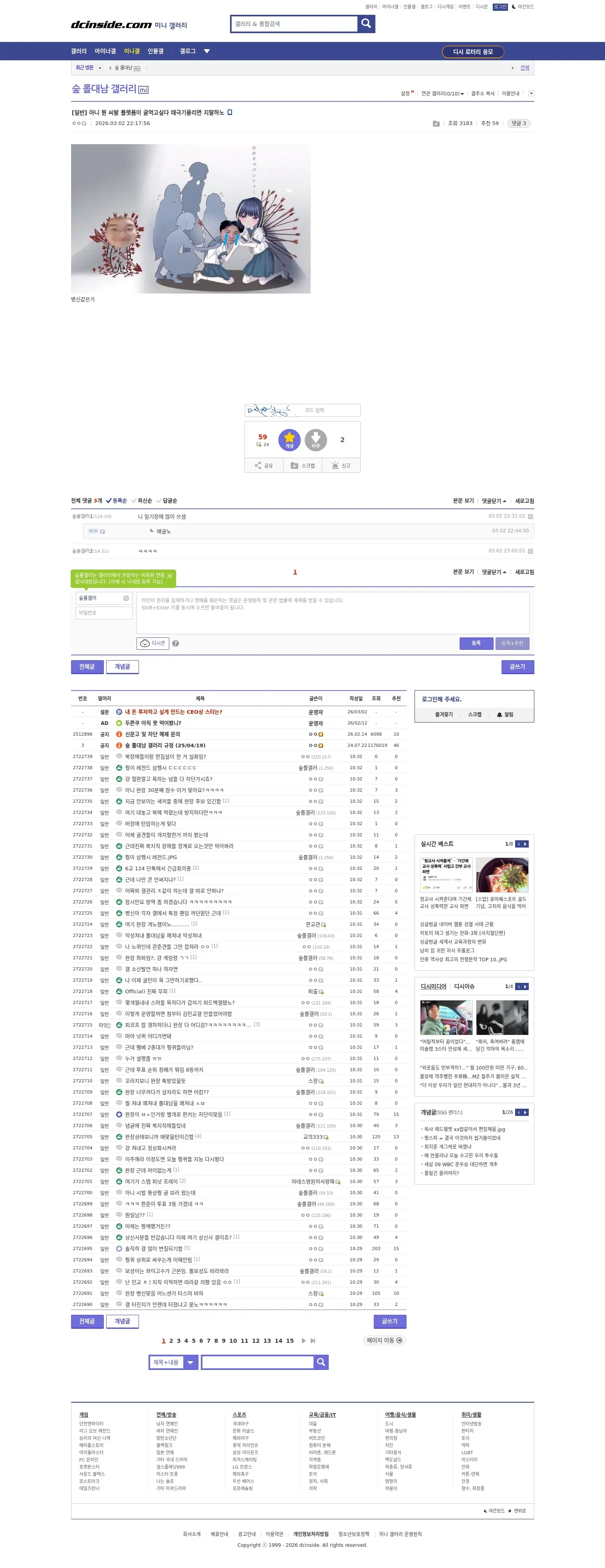Open the 페이지 이동 control
The height and width of the screenshot is (1568, 605).
click(384, 1340)
